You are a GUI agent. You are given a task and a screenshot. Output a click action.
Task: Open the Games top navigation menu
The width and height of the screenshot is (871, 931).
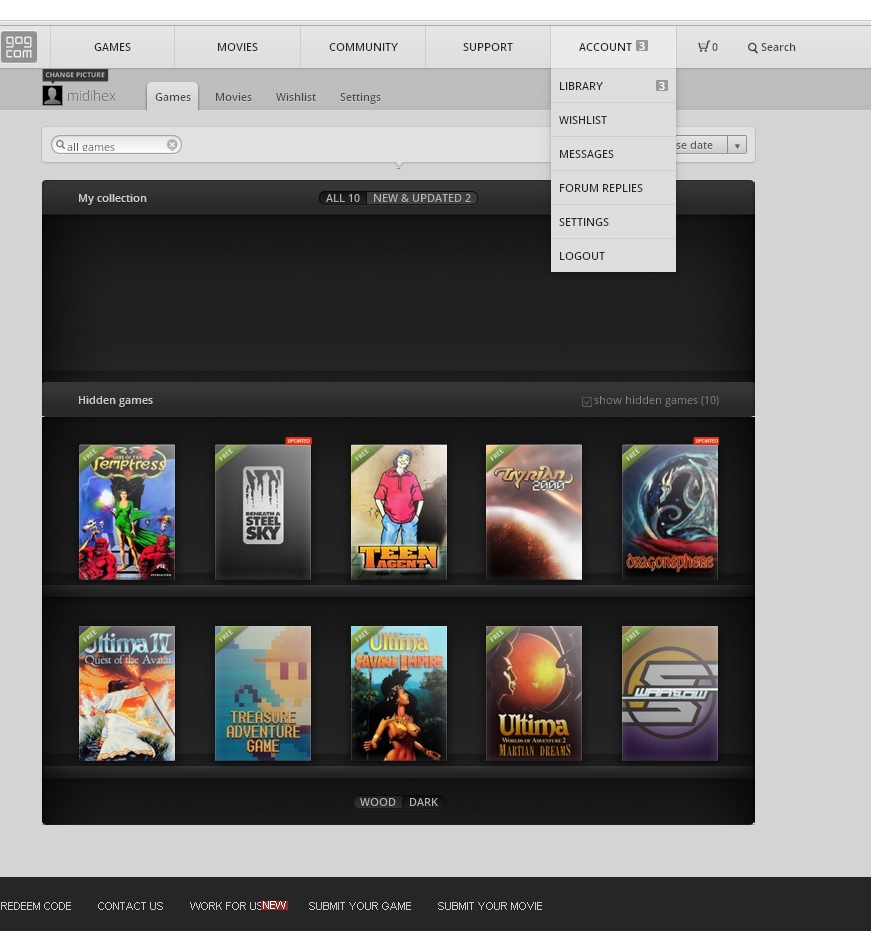coord(112,47)
